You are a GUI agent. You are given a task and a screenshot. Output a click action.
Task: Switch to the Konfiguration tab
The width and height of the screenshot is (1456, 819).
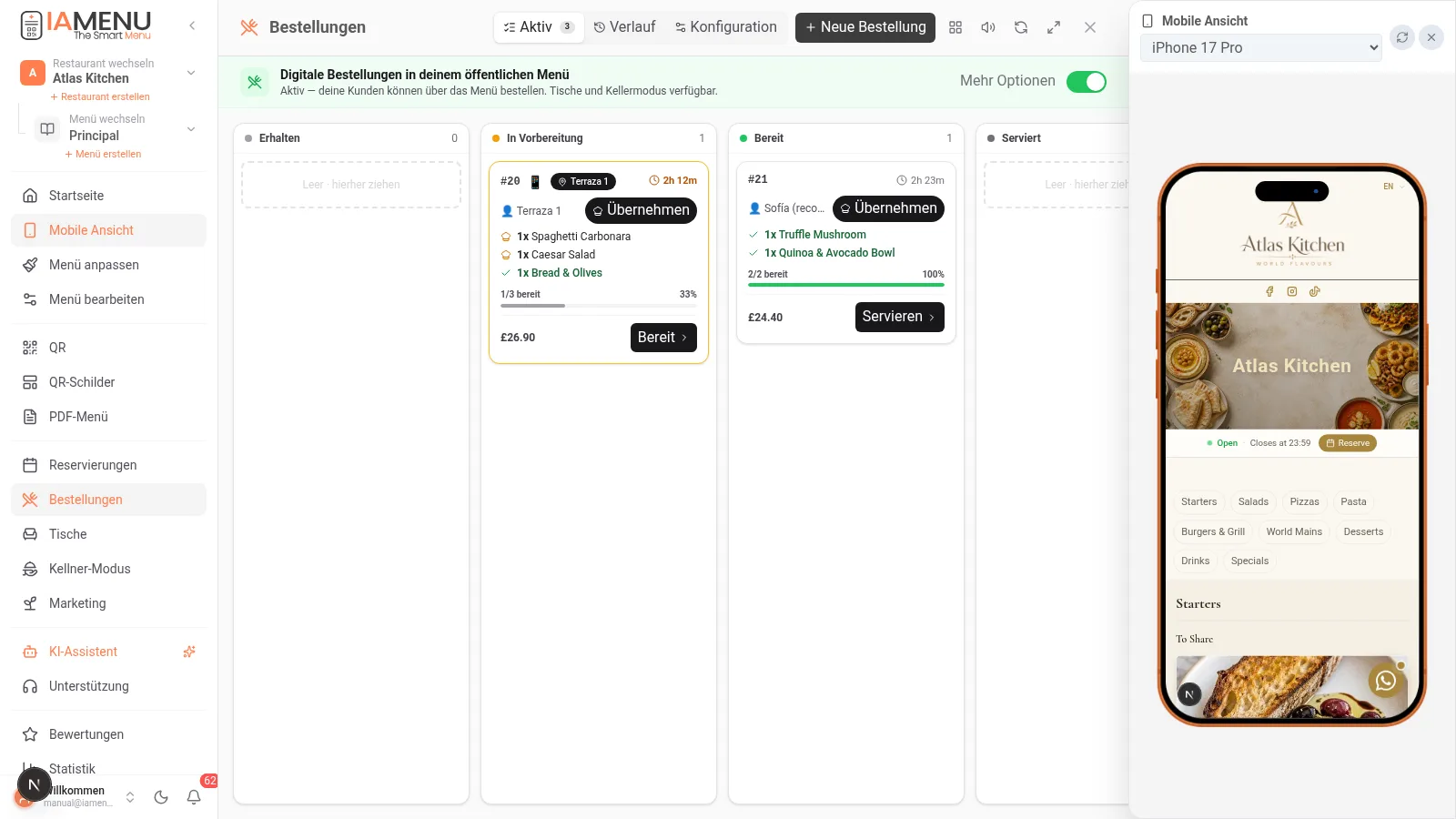coord(726,27)
